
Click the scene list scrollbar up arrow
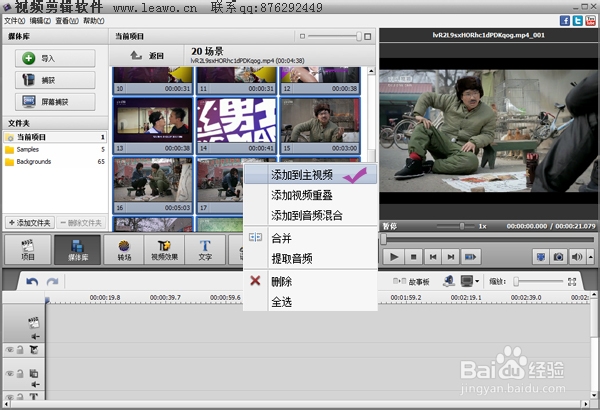pyautogui.click(x=371, y=71)
